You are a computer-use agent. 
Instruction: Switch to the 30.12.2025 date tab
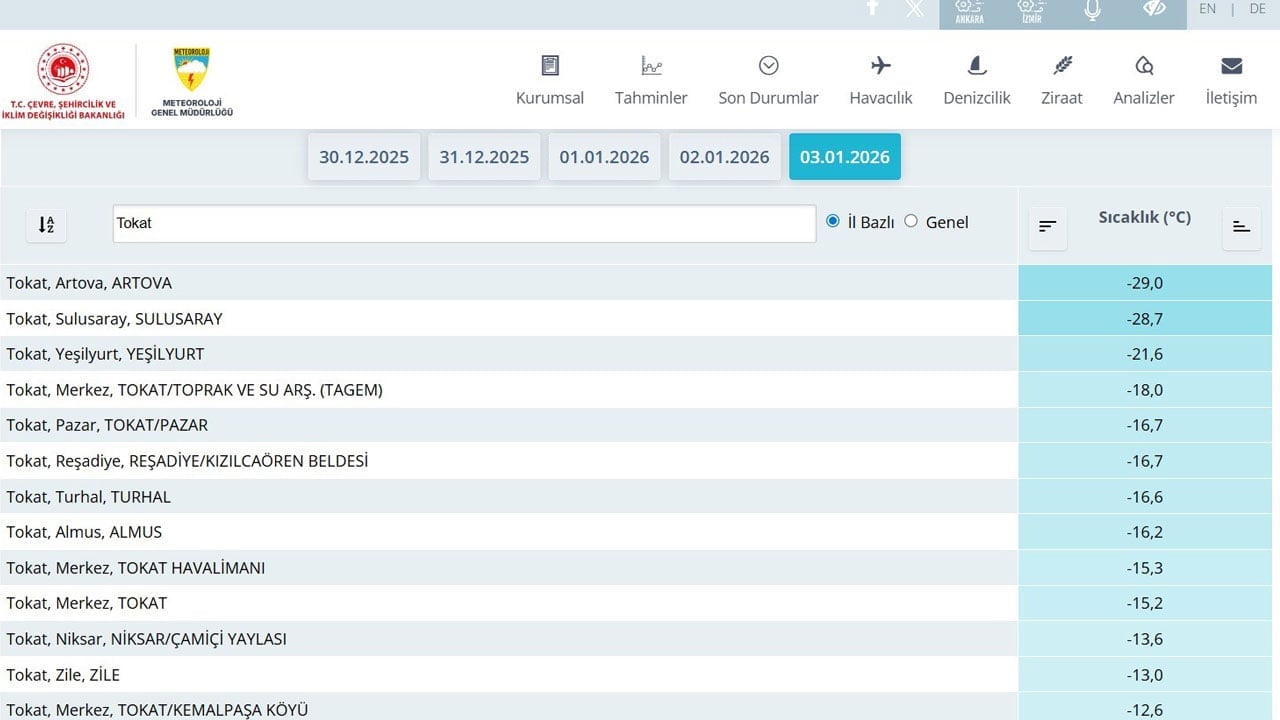tap(364, 157)
